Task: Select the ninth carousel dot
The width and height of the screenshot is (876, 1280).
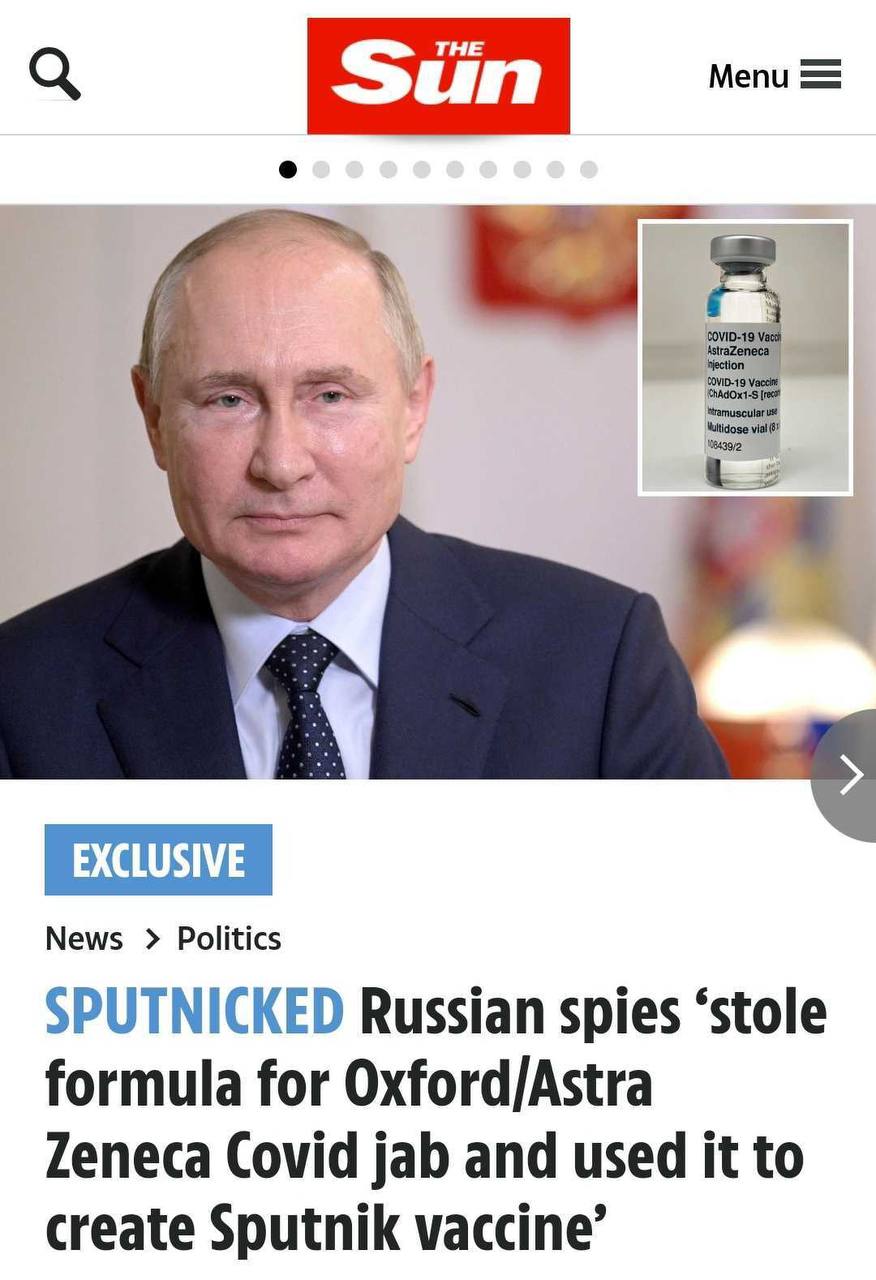Action: pyautogui.click(x=556, y=170)
